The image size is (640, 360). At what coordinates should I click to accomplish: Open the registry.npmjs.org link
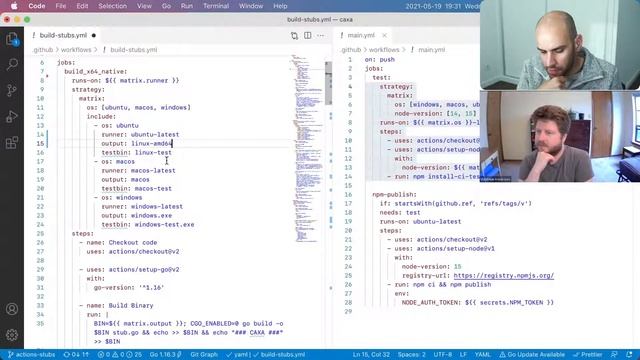click(x=503, y=276)
